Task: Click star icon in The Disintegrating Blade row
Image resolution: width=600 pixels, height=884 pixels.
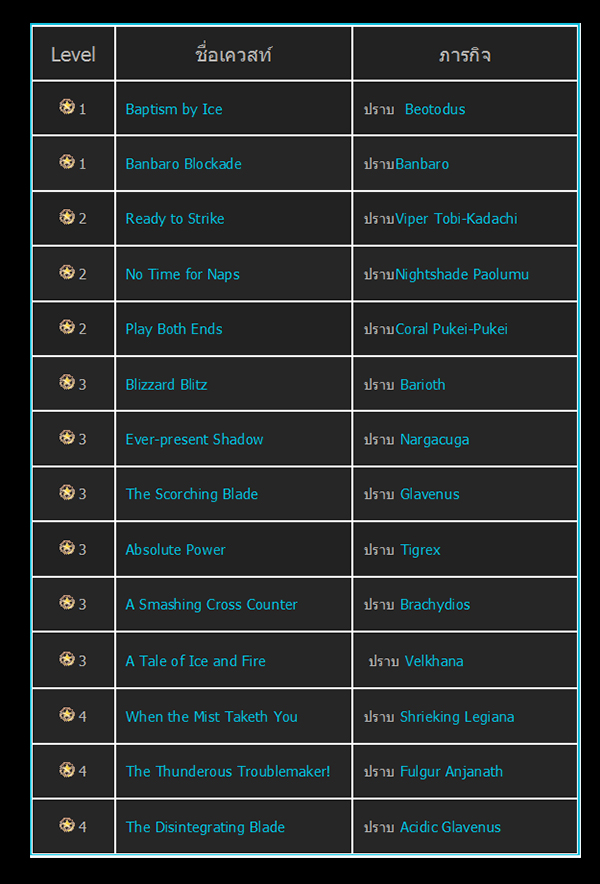Action: tap(67, 825)
